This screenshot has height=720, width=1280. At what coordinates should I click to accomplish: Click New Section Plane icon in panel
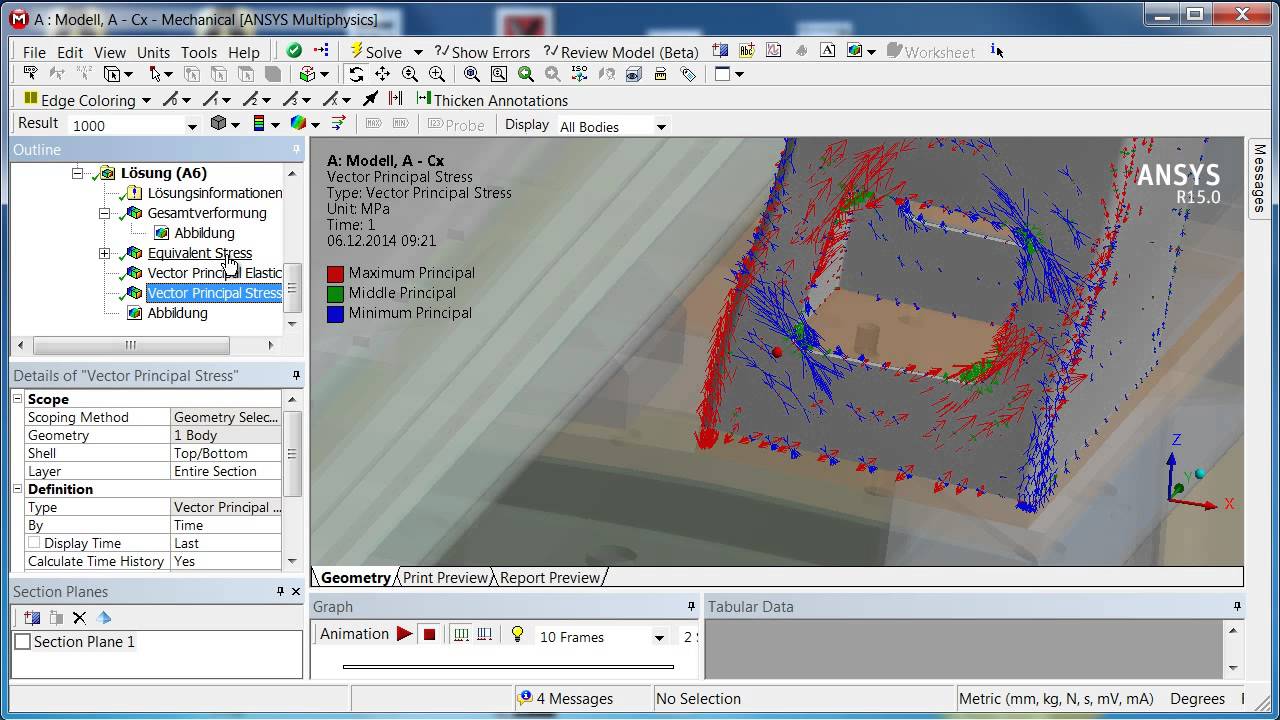click(32, 618)
